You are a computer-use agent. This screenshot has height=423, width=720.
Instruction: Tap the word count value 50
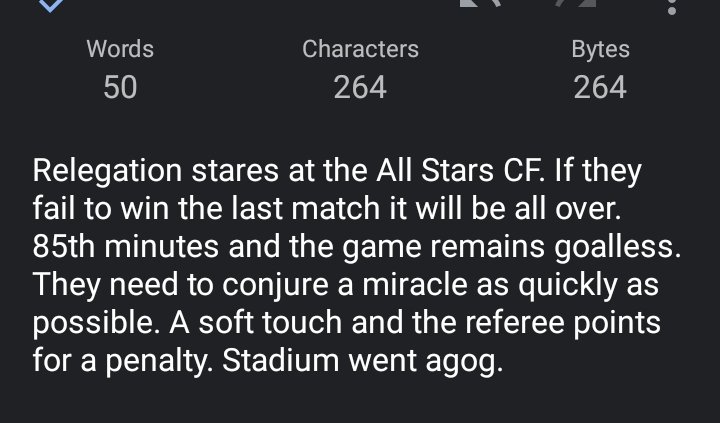[120, 87]
